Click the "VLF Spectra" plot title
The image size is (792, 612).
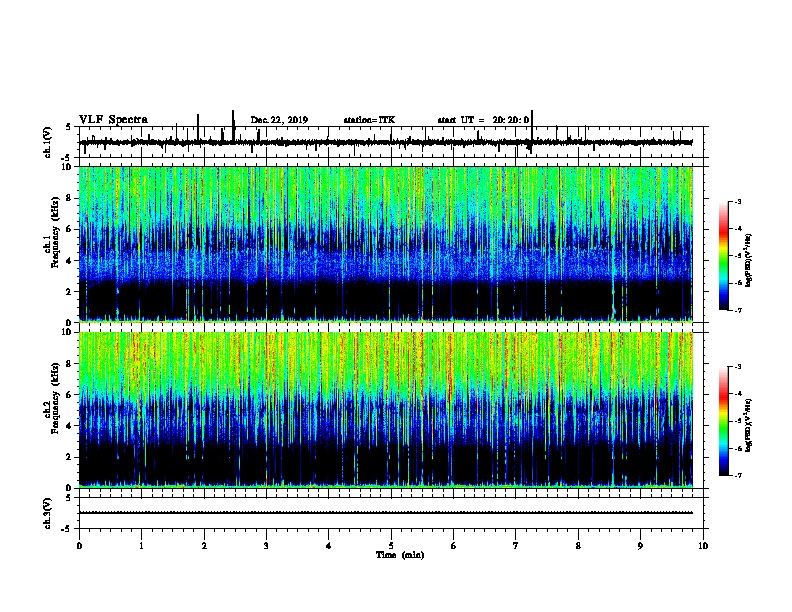(x=113, y=120)
